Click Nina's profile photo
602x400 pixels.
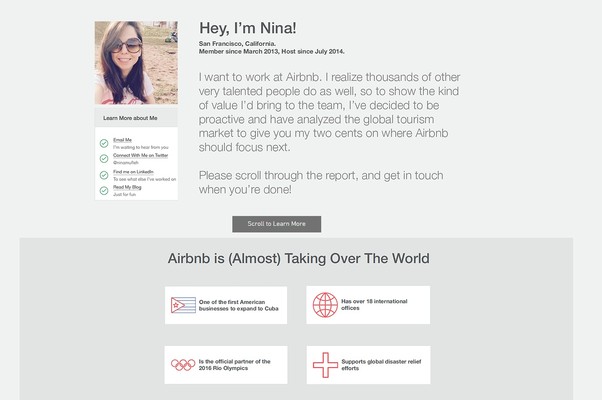pos(136,63)
